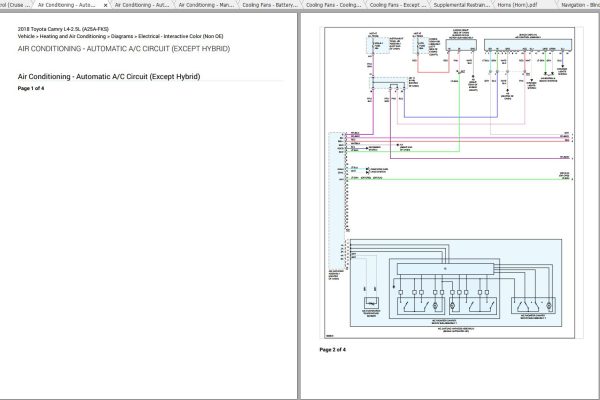Image resolution: width=600 pixels, height=400 pixels.
Task: Click the bold Automatic A/C Circuit title
Action: coord(111,77)
